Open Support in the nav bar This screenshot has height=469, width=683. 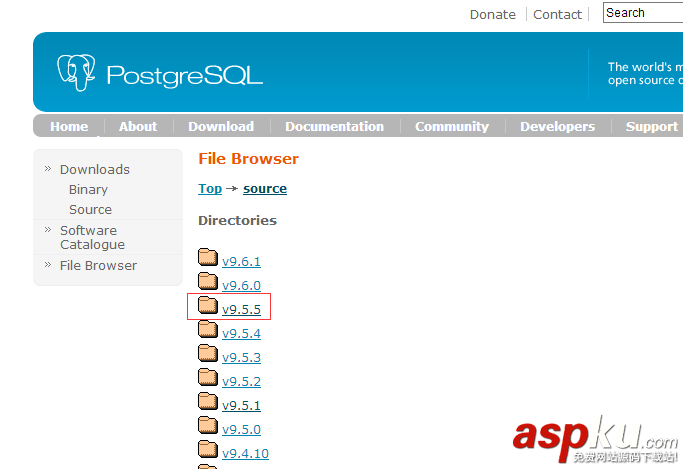pyautogui.click(x=652, y=126)
